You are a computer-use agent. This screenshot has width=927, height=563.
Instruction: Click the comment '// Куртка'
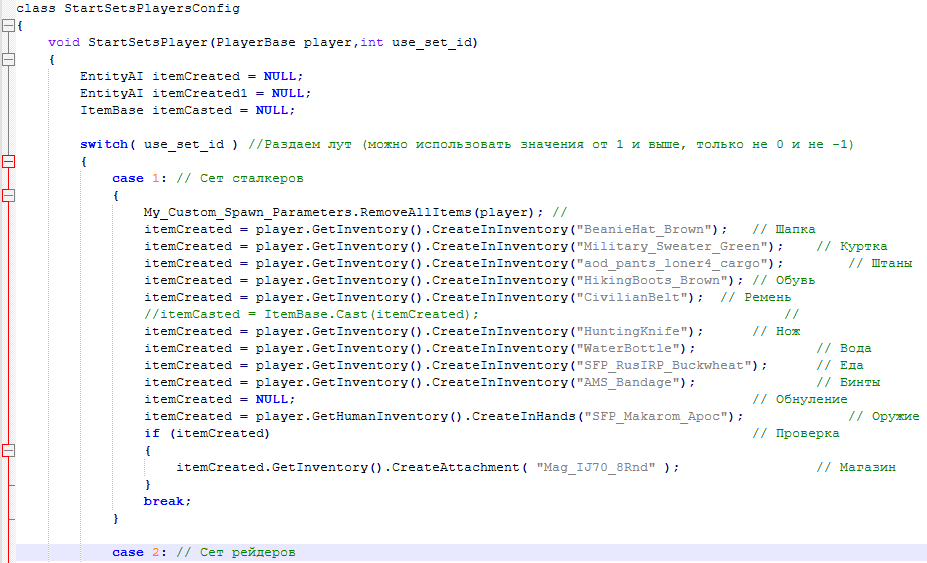[x=851, y=247]
